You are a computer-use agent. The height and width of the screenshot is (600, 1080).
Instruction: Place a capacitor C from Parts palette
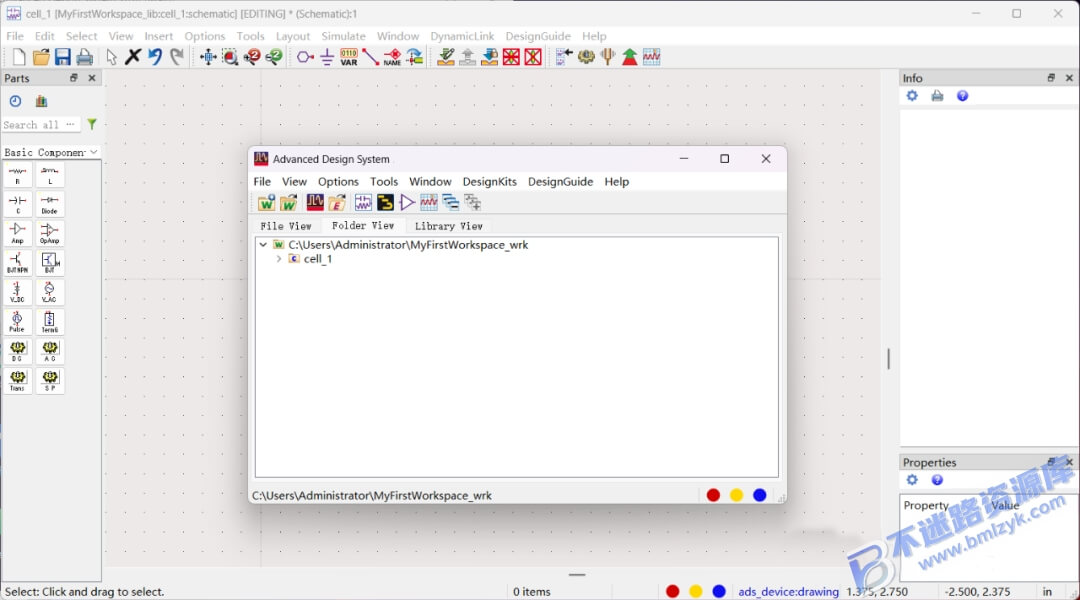tap(18, 205)
